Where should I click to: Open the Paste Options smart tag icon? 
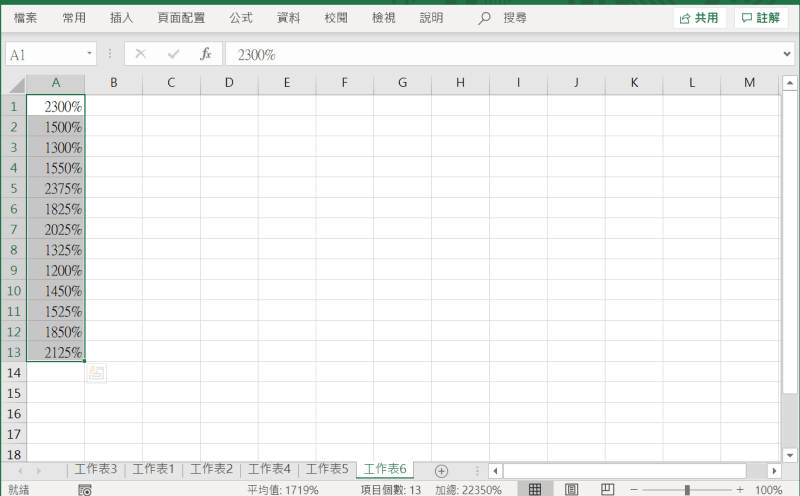pyautogui.click(x=96, y=374)
